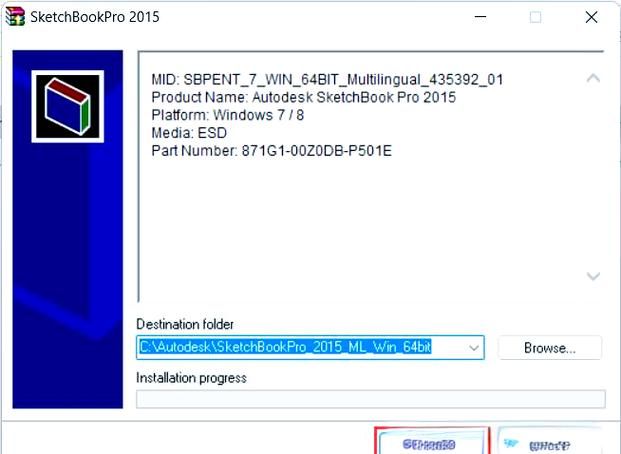This screenshot has height=454, width=621.
Task: Click the WinRAR books icon in title bar
Action: pos(15,17)
